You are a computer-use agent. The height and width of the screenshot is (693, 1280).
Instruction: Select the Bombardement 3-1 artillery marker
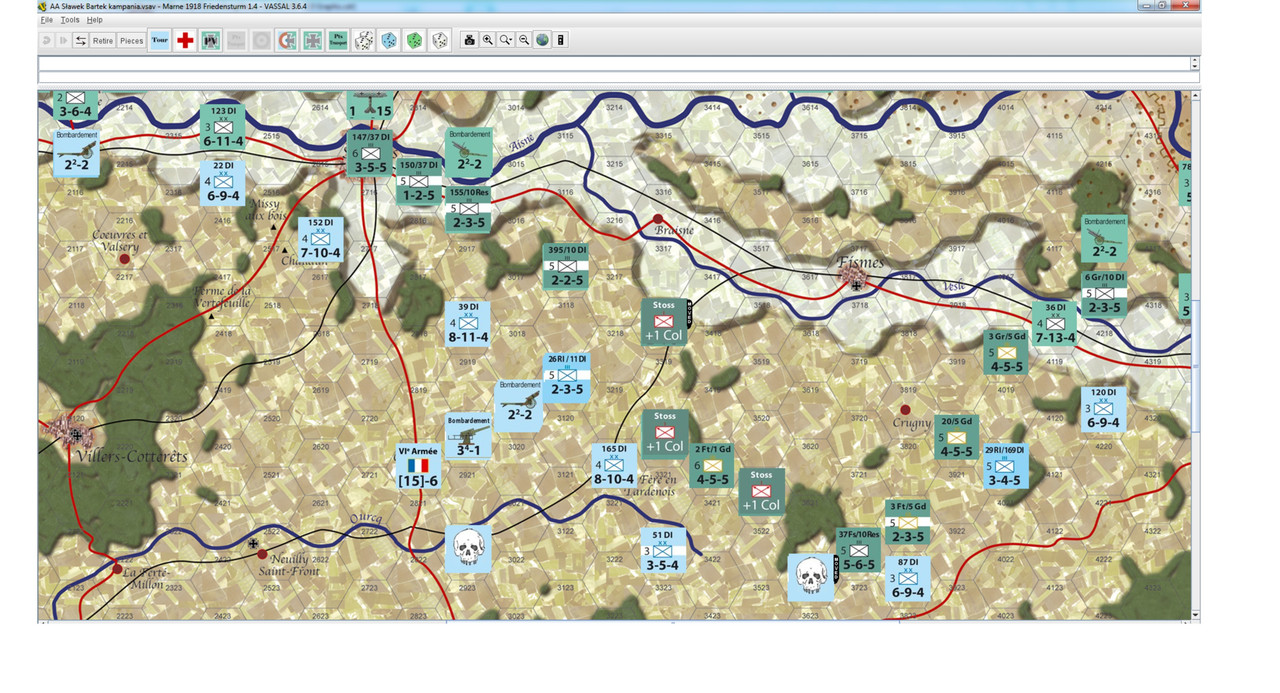click(x=469, y=437)
